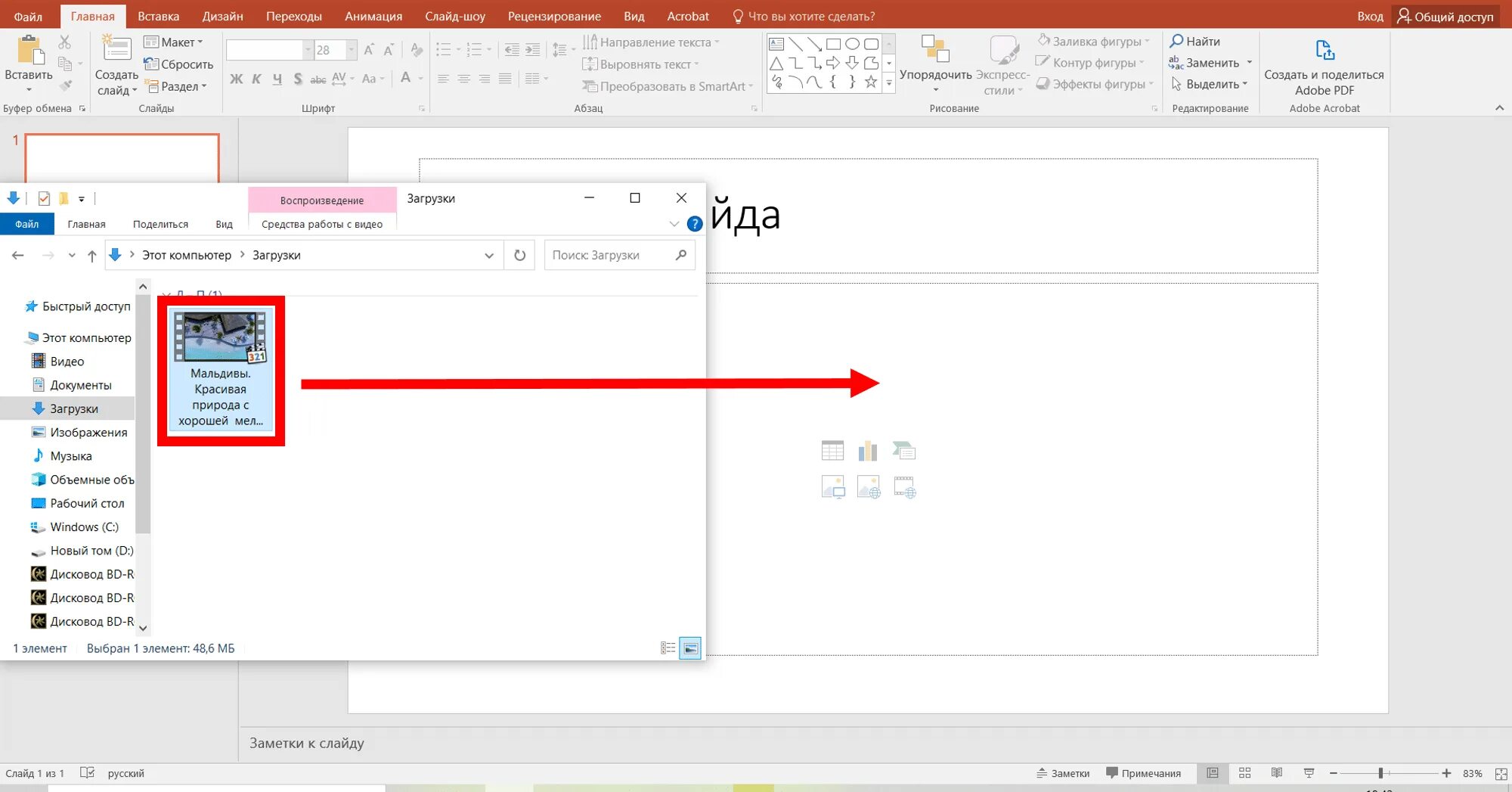Open the font name dropdown
The width and height of the screenshot is (1512, 792).
click(x=308, y=50)
